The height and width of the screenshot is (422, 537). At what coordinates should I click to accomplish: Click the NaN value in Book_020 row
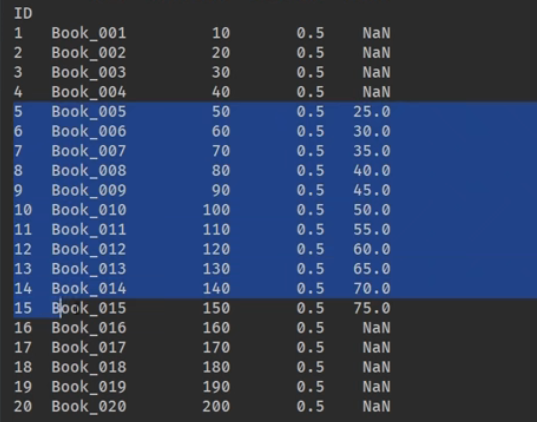tap(376, 406)
